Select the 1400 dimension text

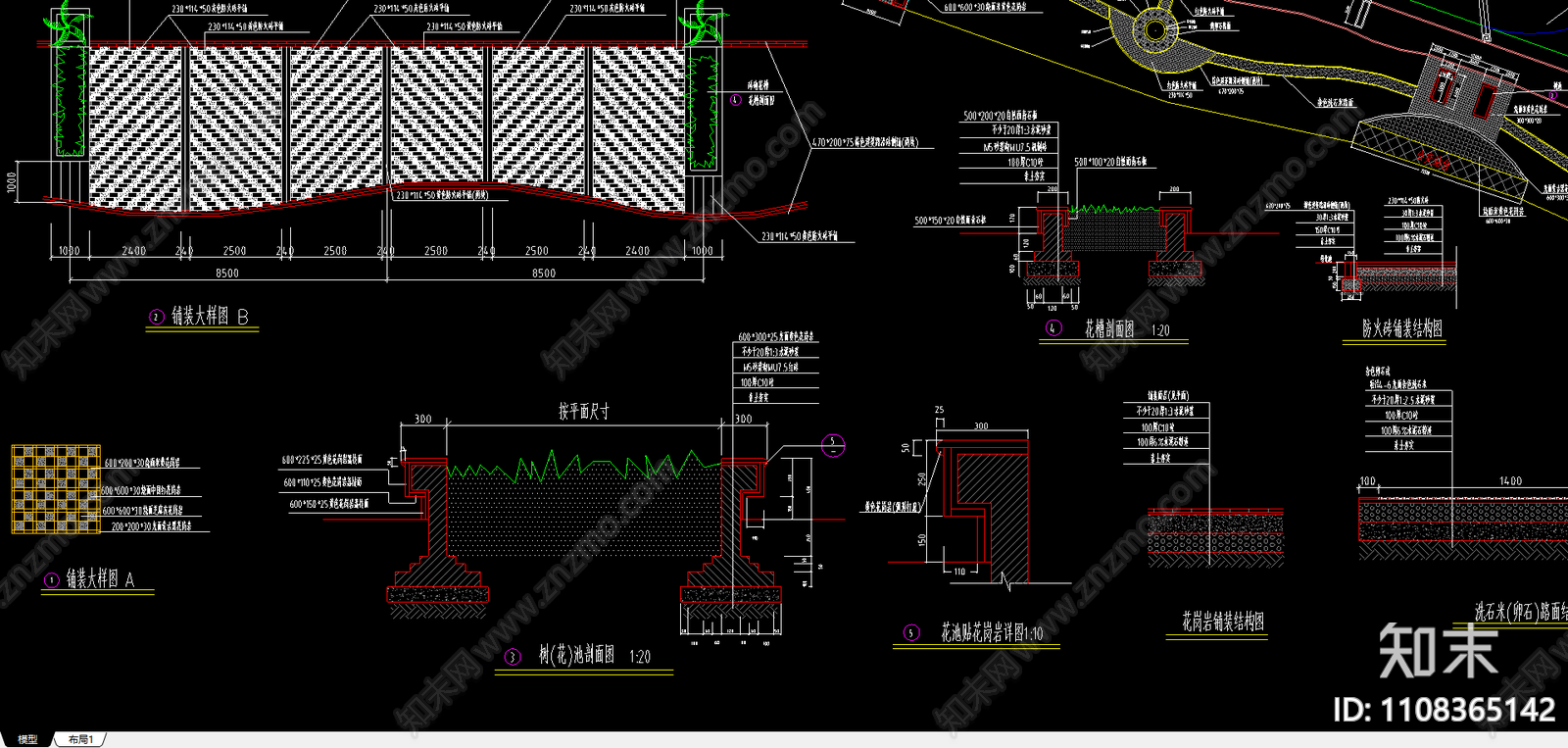pyautogui.click(x=1510, y=480)
